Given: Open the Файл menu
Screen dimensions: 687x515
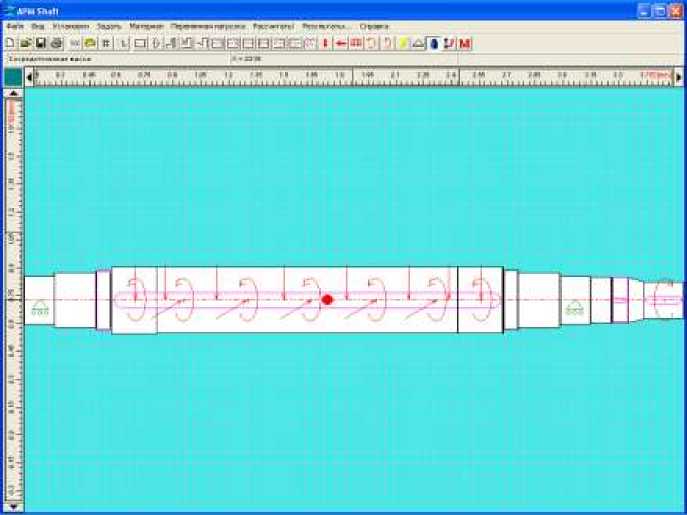Looking at the screenshot, I should point(15,26).
